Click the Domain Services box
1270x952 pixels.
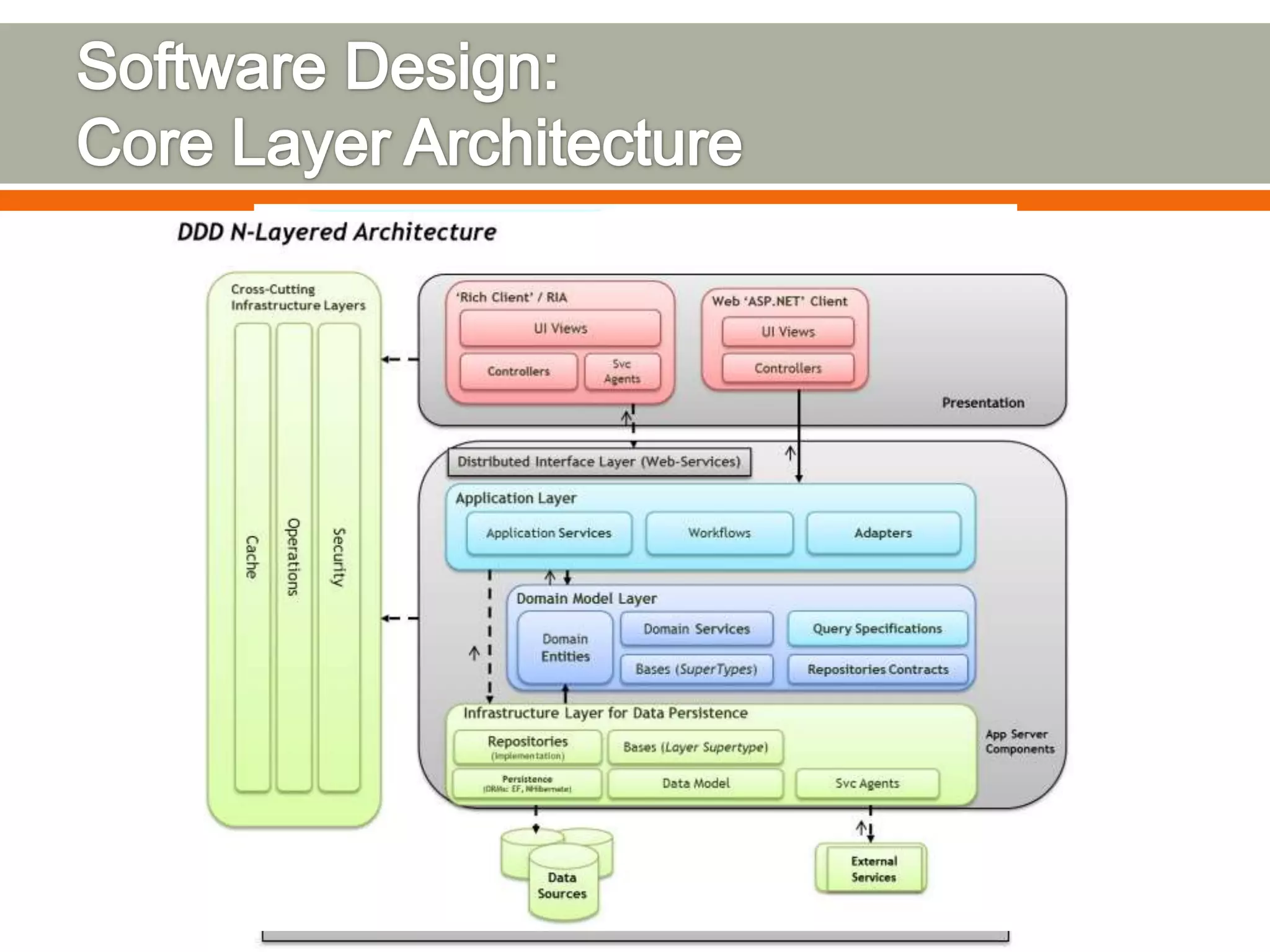point(696,629)
